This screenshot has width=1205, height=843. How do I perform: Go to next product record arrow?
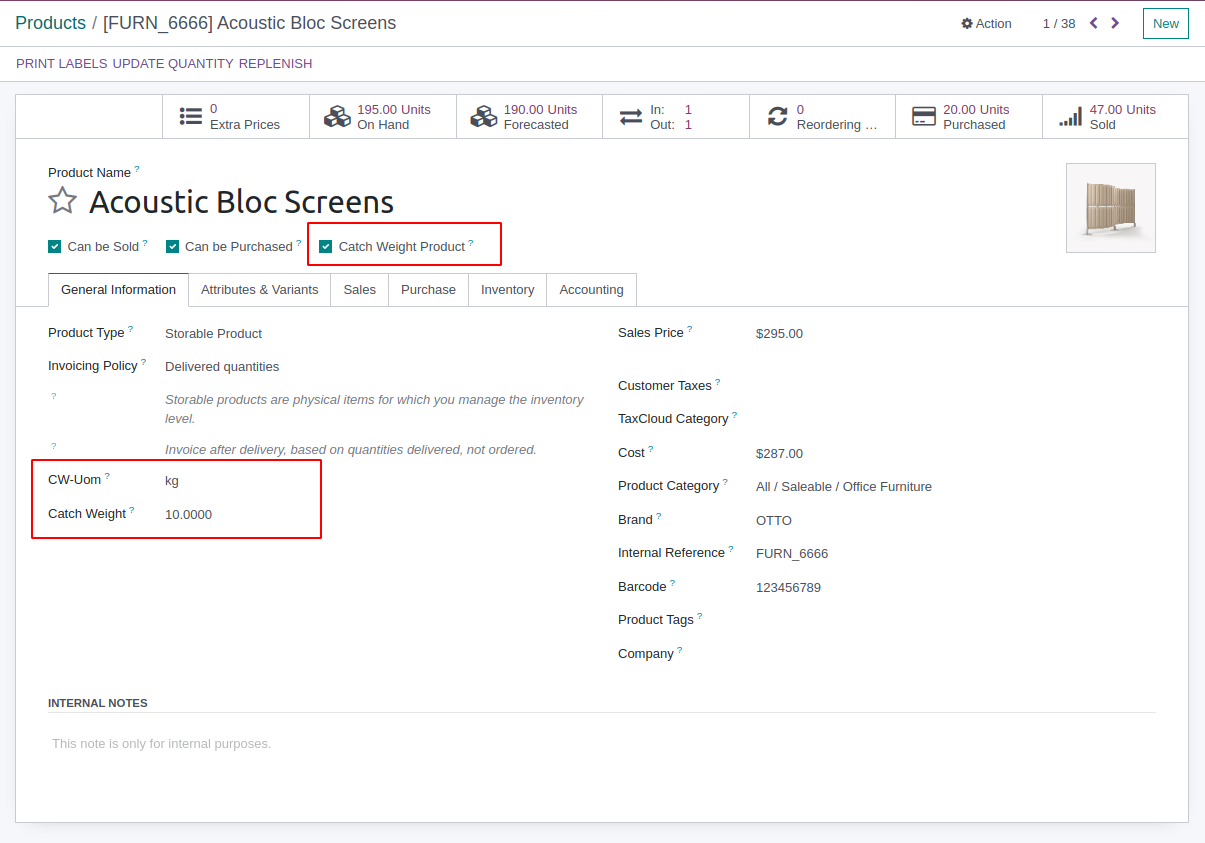[1115, 23]
